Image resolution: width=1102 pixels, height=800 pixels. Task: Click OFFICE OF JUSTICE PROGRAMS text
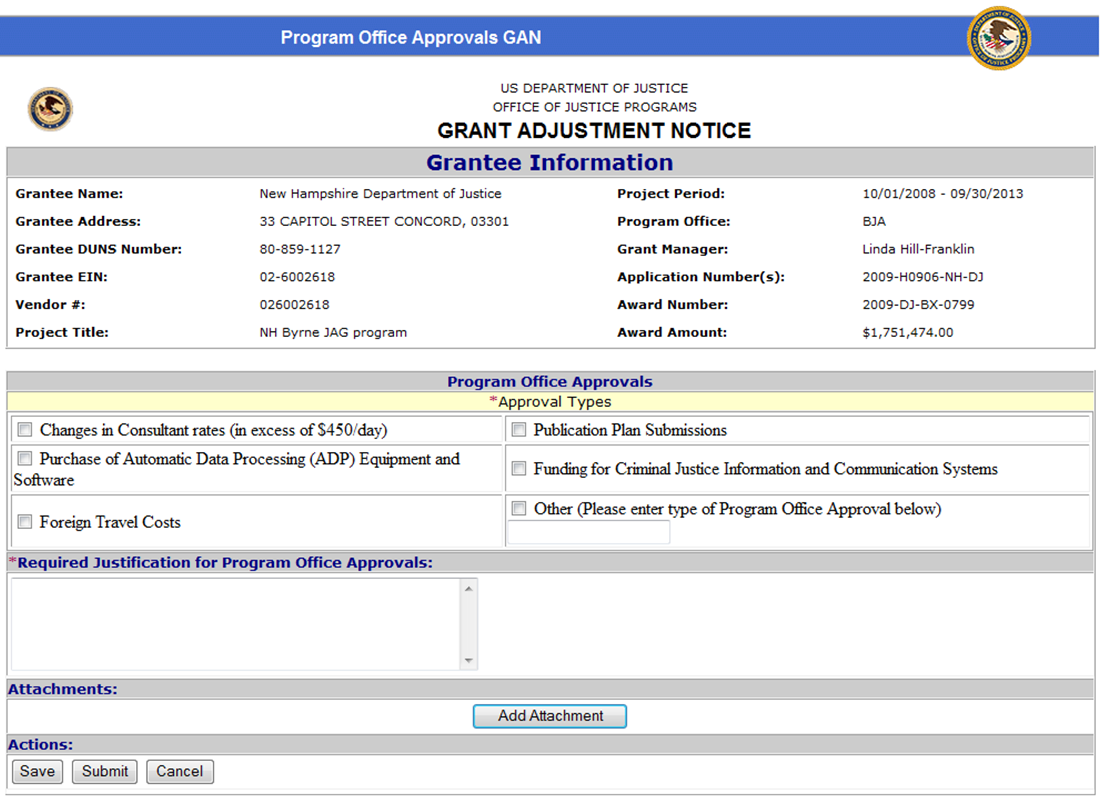[x=595, y=107]
